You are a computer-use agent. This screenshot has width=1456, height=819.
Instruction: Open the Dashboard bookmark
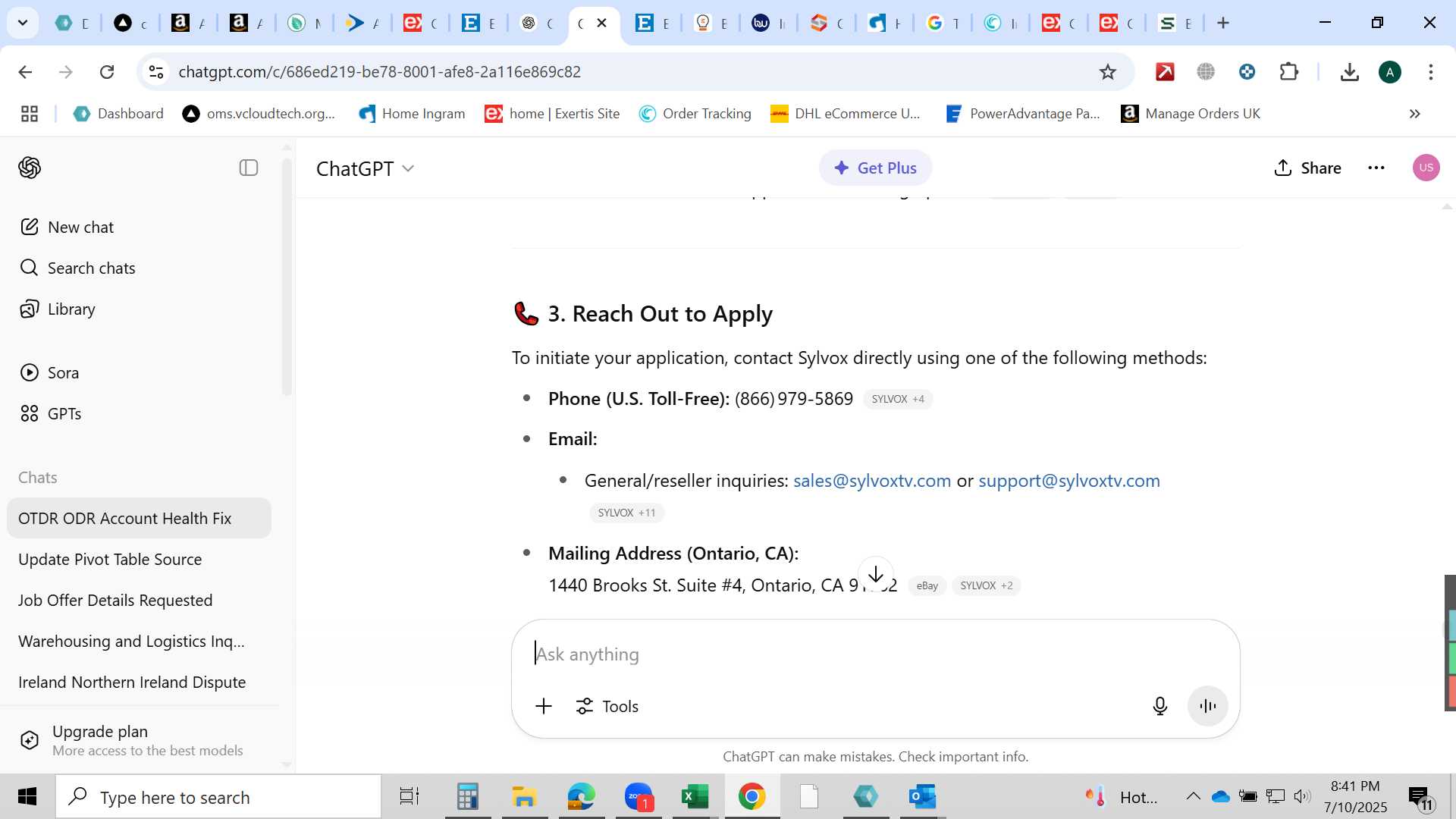[118, 114]
